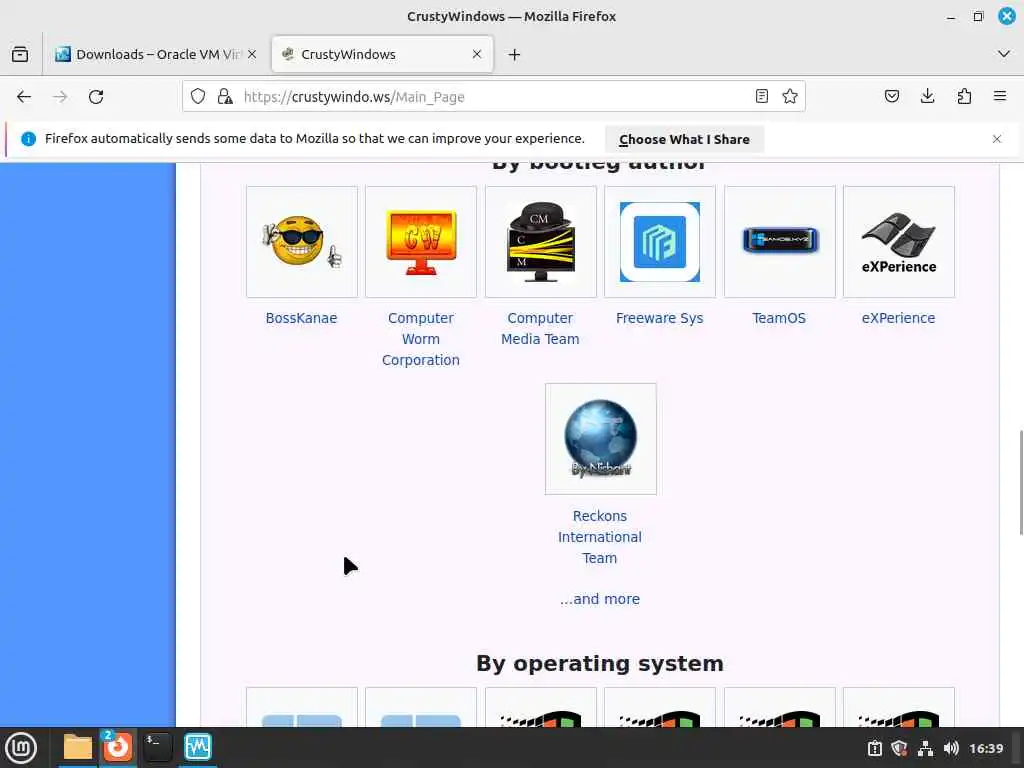Open the list all tabs chevron
Screen dimensions: 1024x768
tap(1004, 54)
